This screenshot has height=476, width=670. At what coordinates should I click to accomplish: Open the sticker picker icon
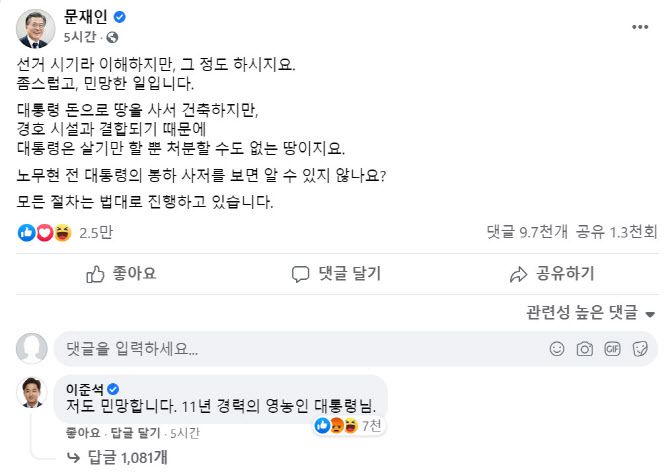click(x=639, y=349)
